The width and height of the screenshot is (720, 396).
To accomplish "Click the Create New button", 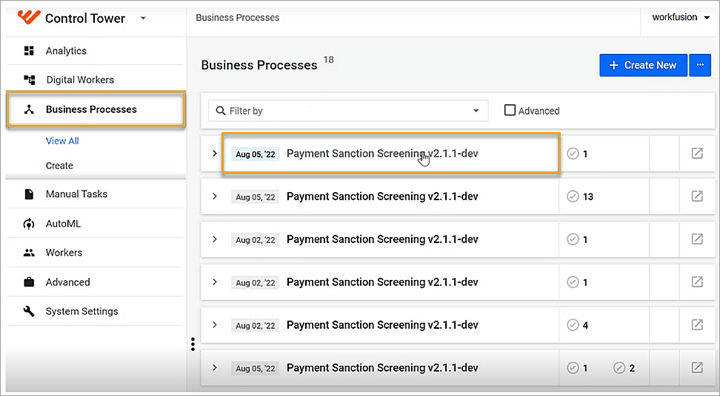I will [x=643, y=65].
